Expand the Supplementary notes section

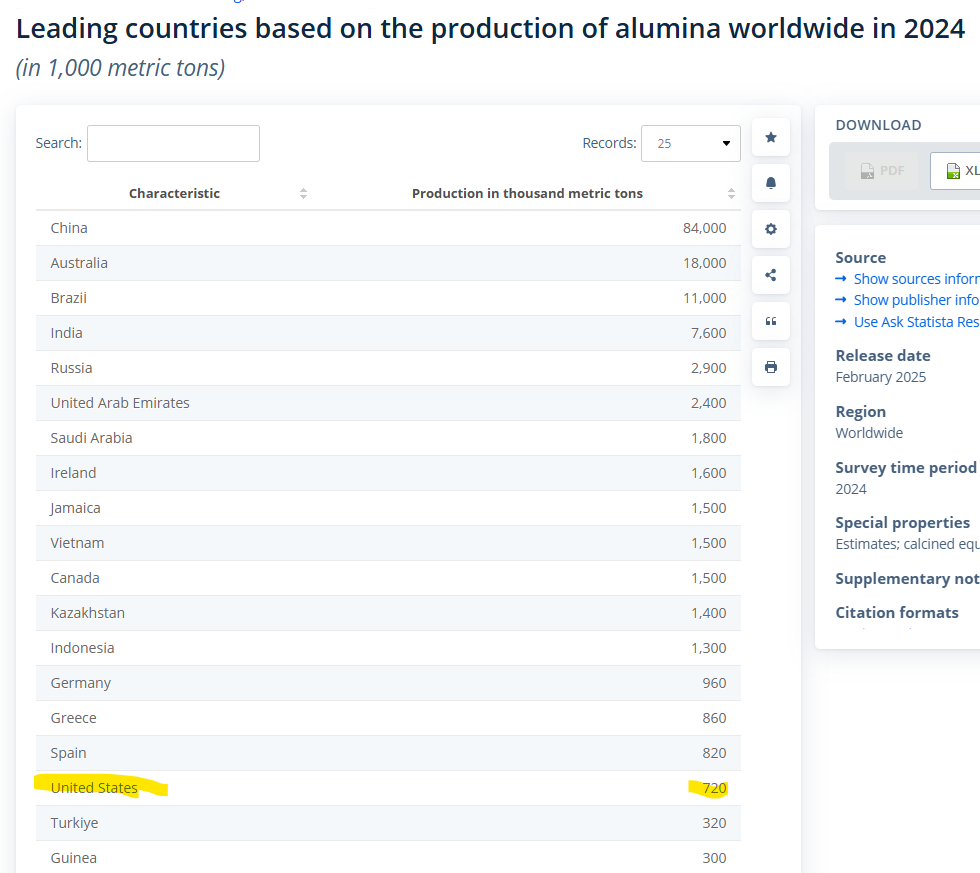(x=906, y=579)
